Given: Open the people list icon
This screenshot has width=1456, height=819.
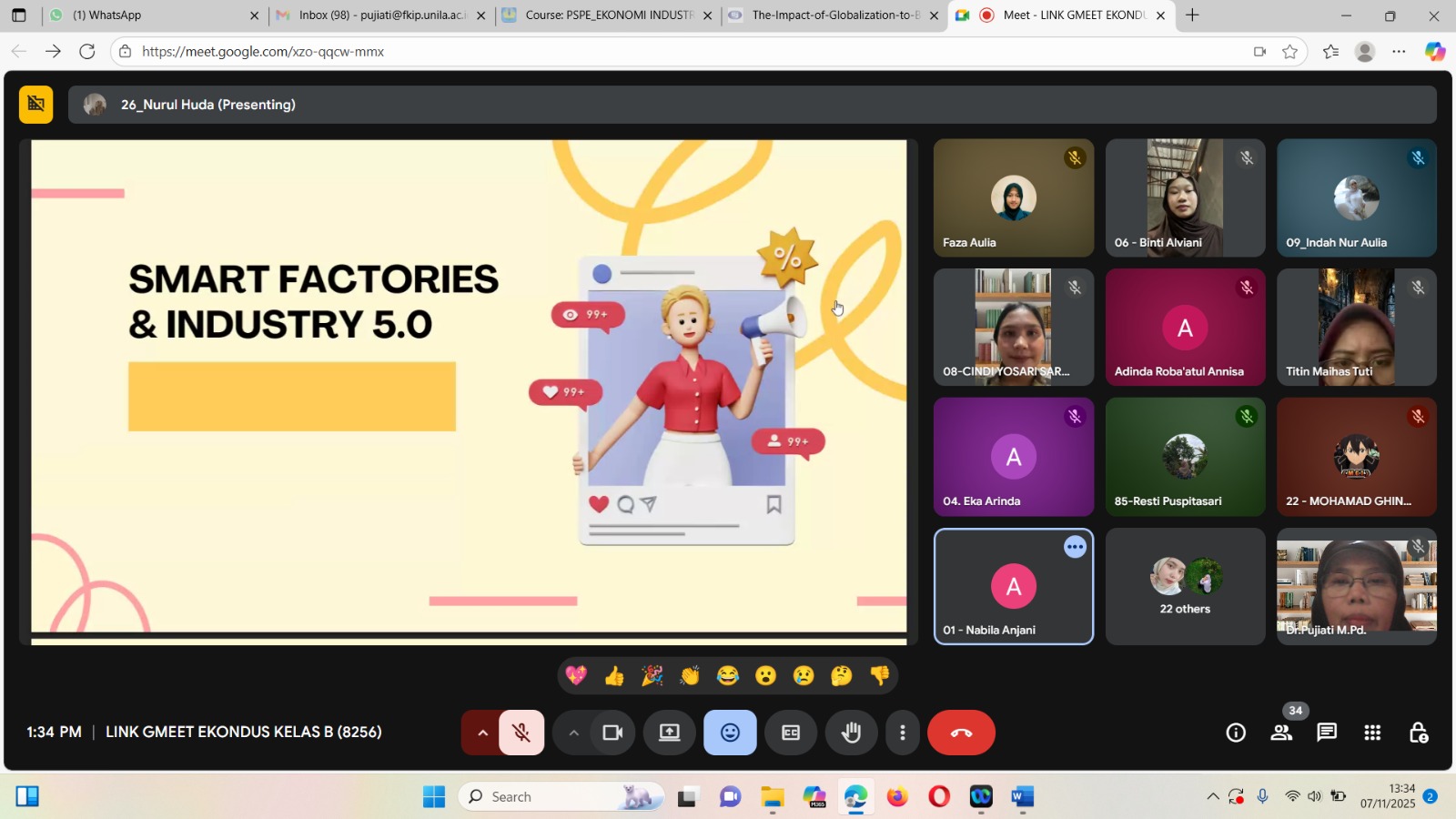Looking at the screenshot, I should (x=1281, y=733).
